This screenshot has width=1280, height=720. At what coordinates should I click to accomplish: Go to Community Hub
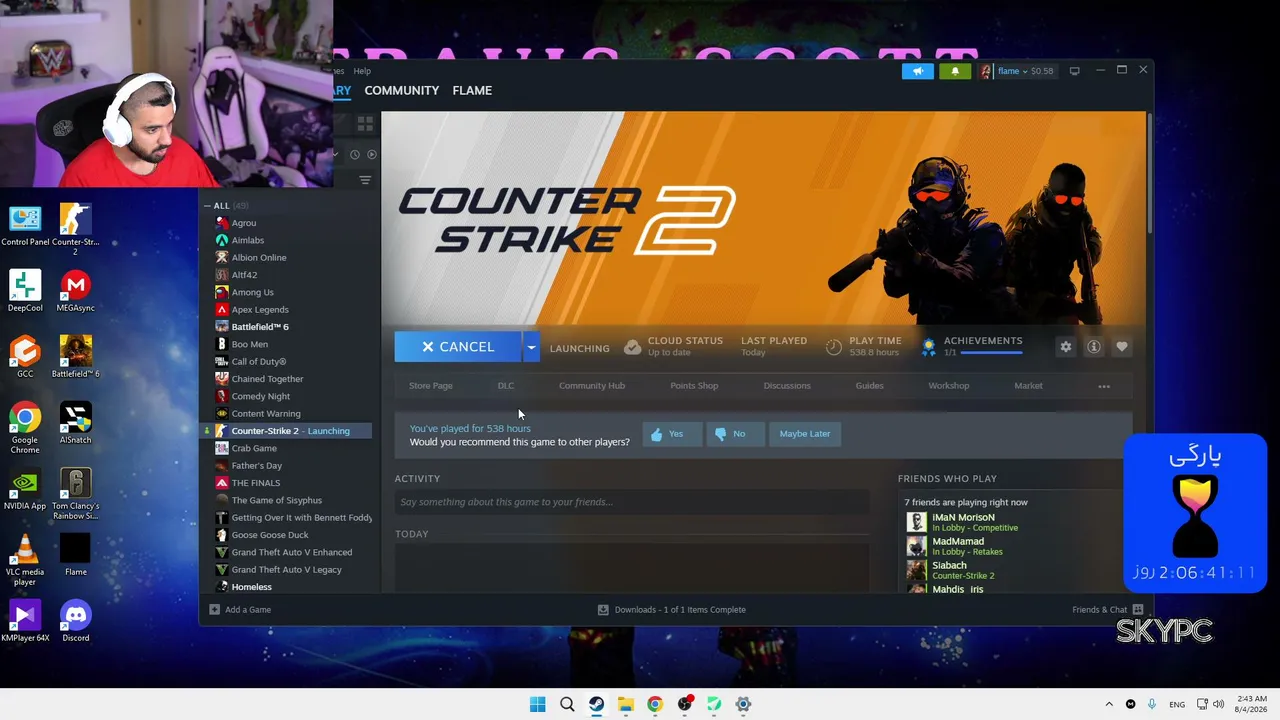click(x=592, y=386)
